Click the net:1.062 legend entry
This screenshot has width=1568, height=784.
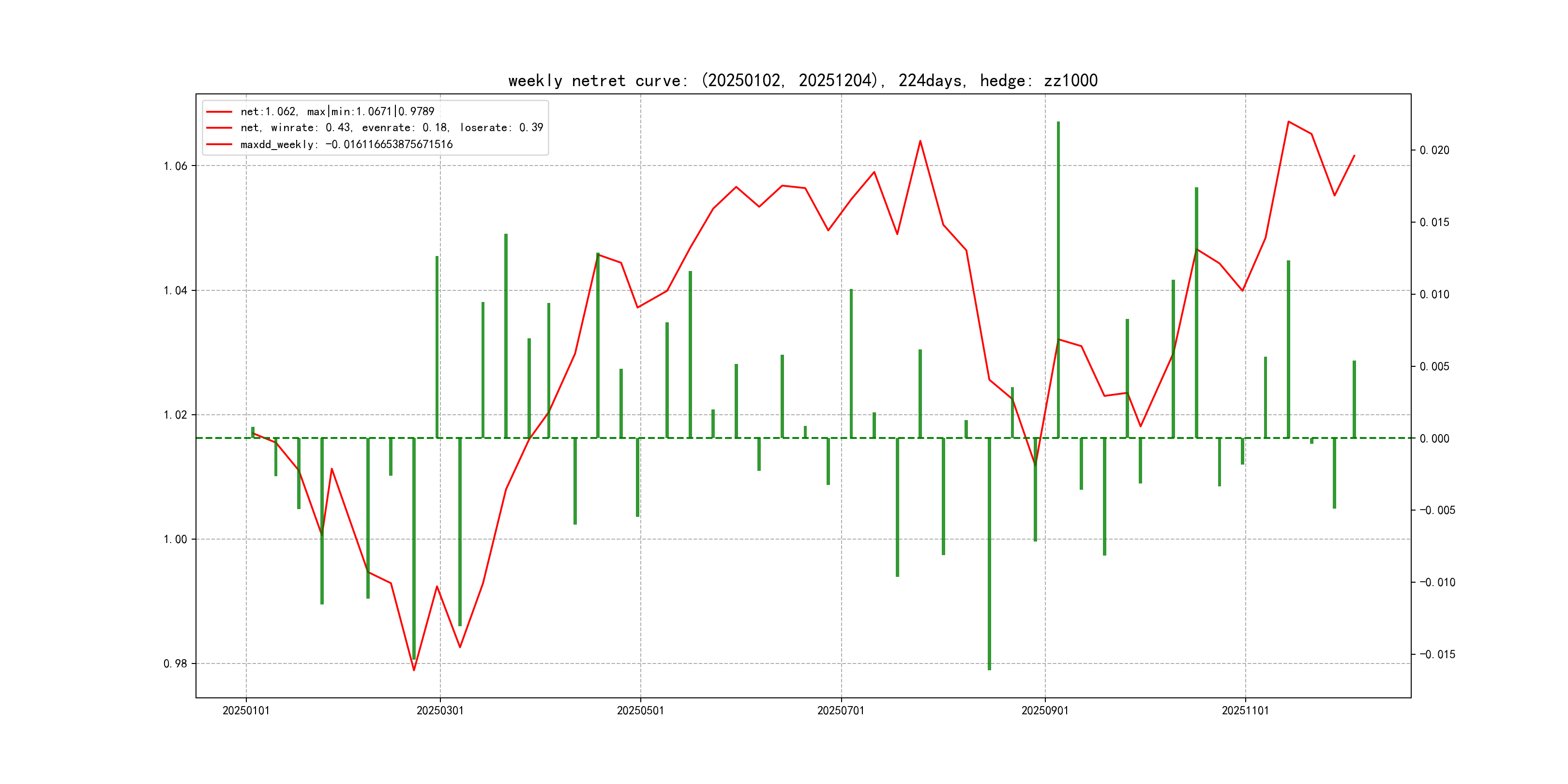337,111
